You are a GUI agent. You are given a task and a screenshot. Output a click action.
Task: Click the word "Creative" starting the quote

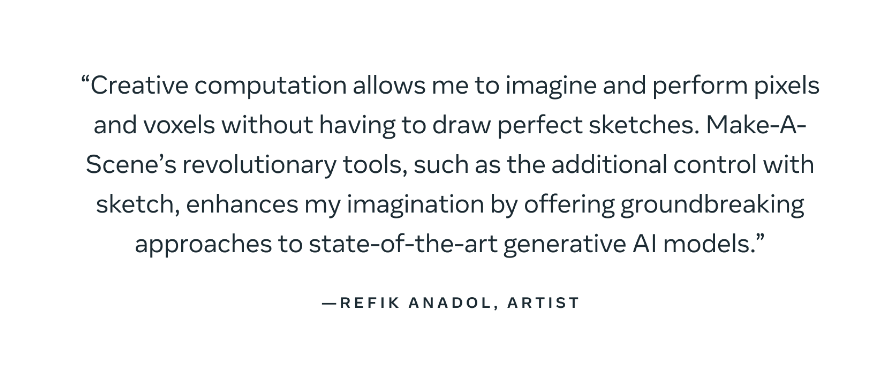(x=139, y=86)
